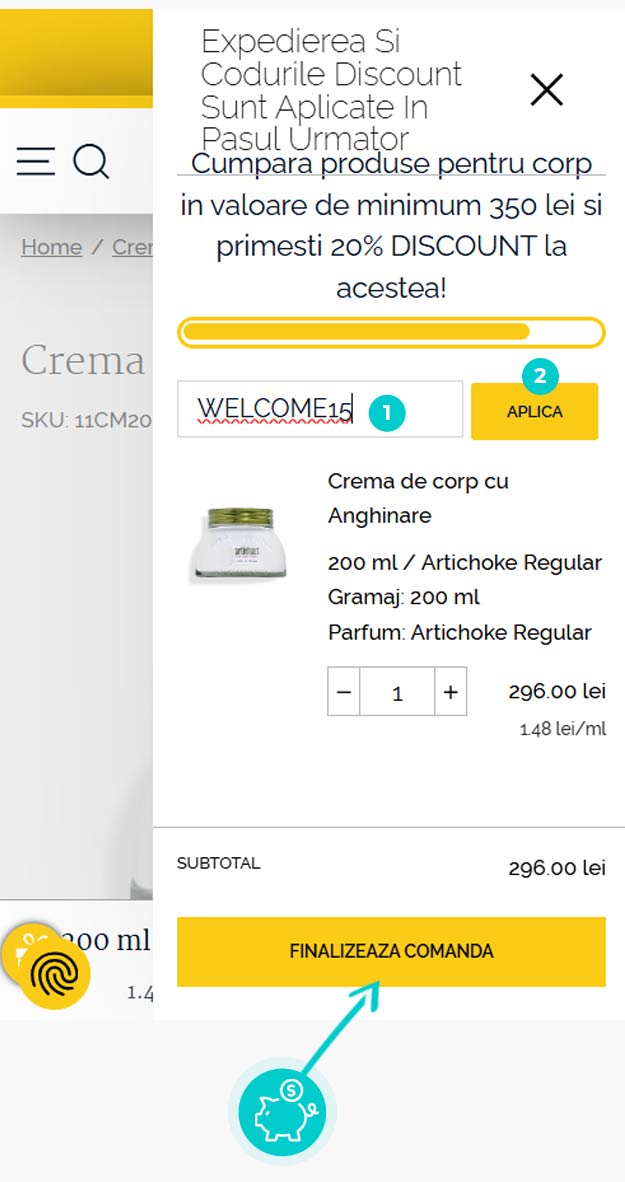Open the Crem... breadcrumb link
This screenshot has width=625, height=1182.
coord(132,247)
